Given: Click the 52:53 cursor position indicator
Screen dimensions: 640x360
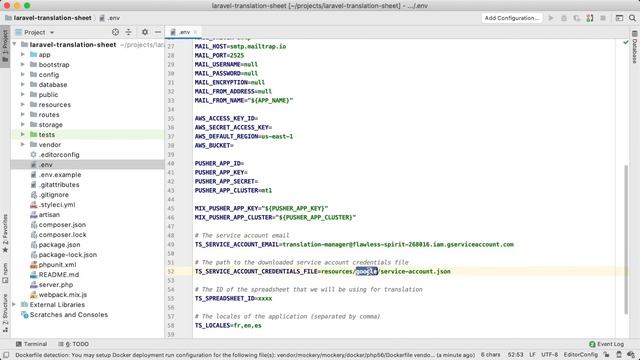Looking at the screenshot, I should point(516,355).
